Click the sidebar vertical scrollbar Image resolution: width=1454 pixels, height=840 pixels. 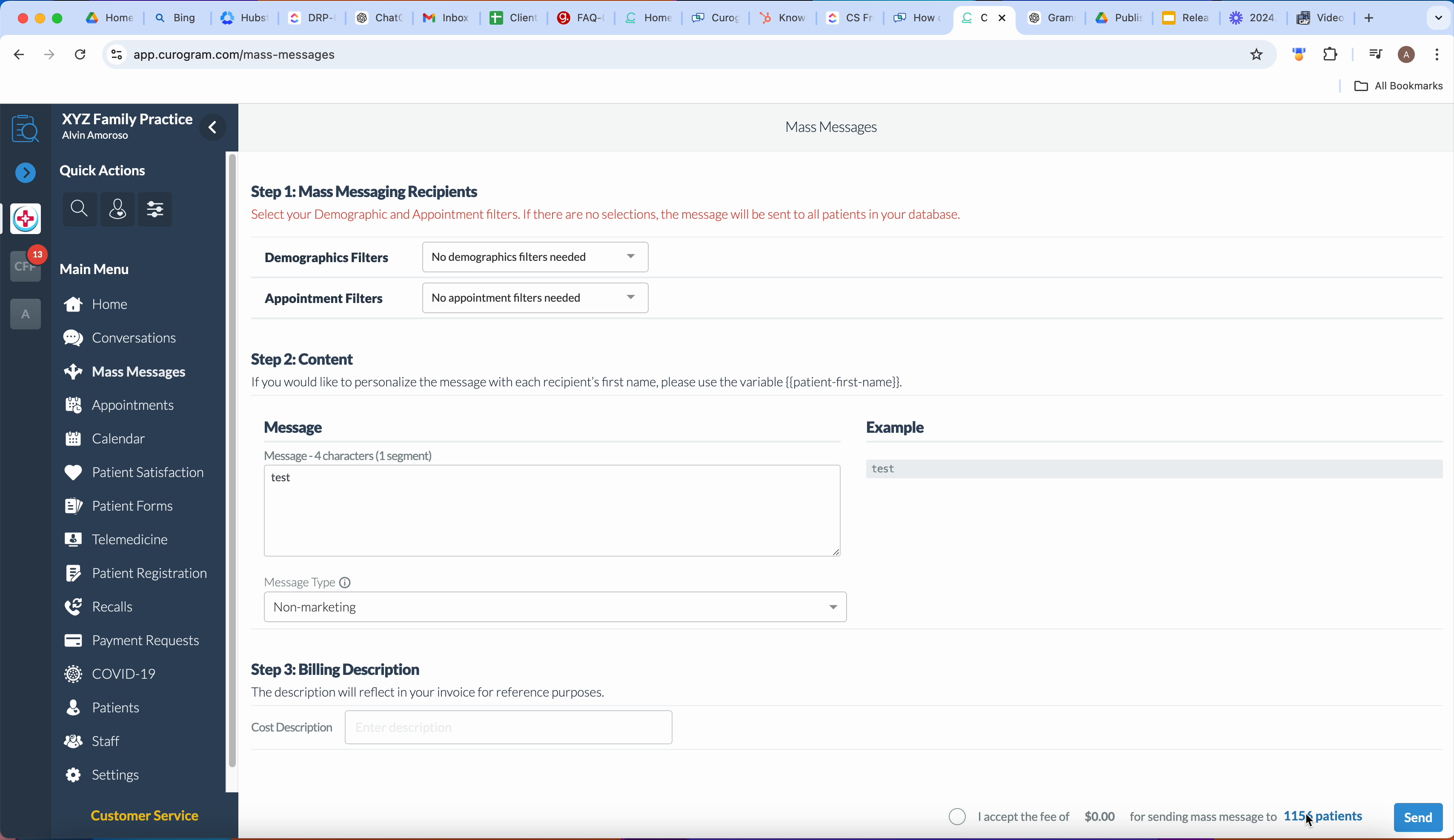(x=232, y=462)
